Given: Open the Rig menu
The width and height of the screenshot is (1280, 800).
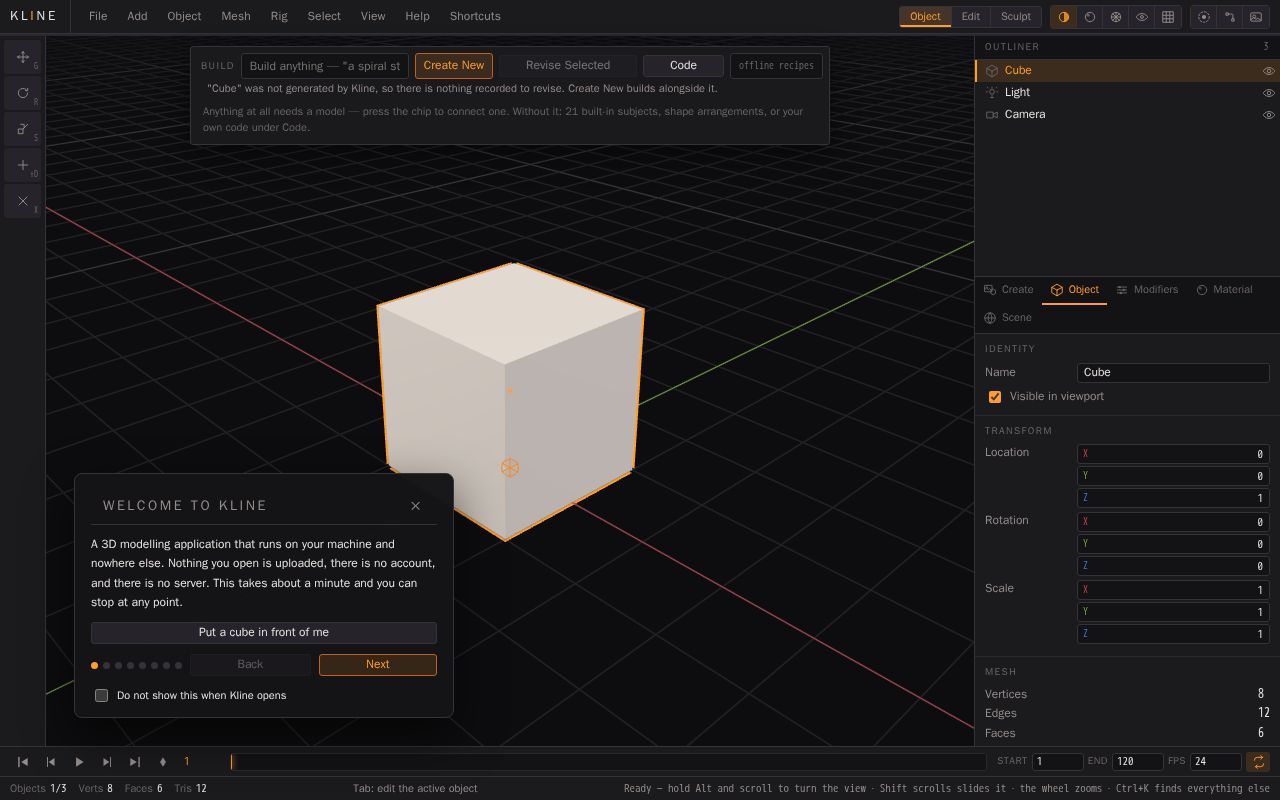Looking at the screenshot, I should [279, 17].
